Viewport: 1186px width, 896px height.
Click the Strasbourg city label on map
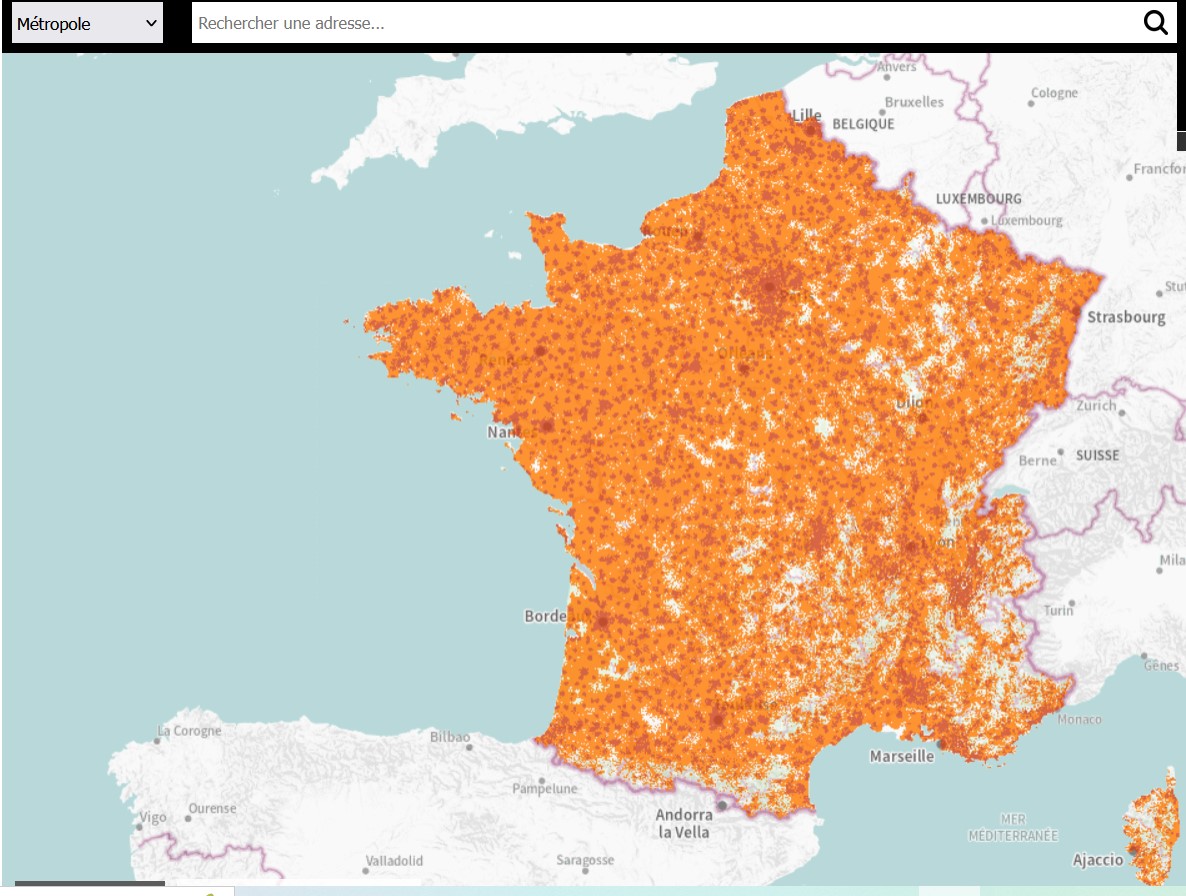click(x=1126, y=317)
